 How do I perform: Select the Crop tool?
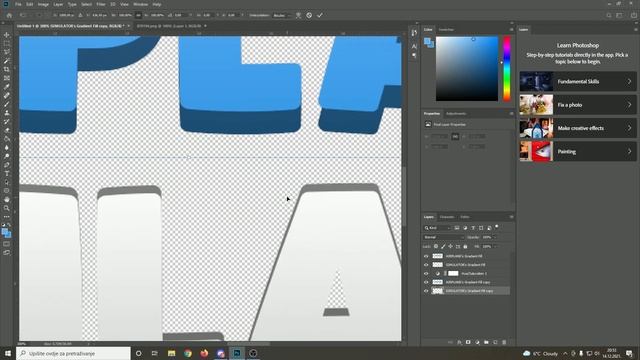click(7, 69)
